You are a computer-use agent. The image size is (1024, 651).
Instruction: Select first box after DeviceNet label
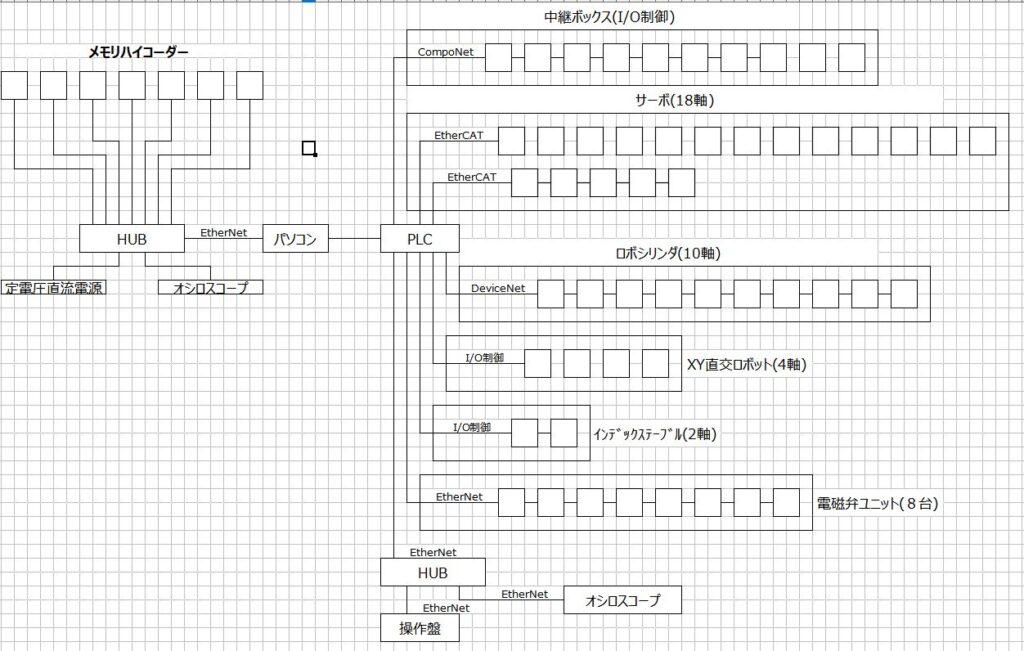click(x=551, y=294)
